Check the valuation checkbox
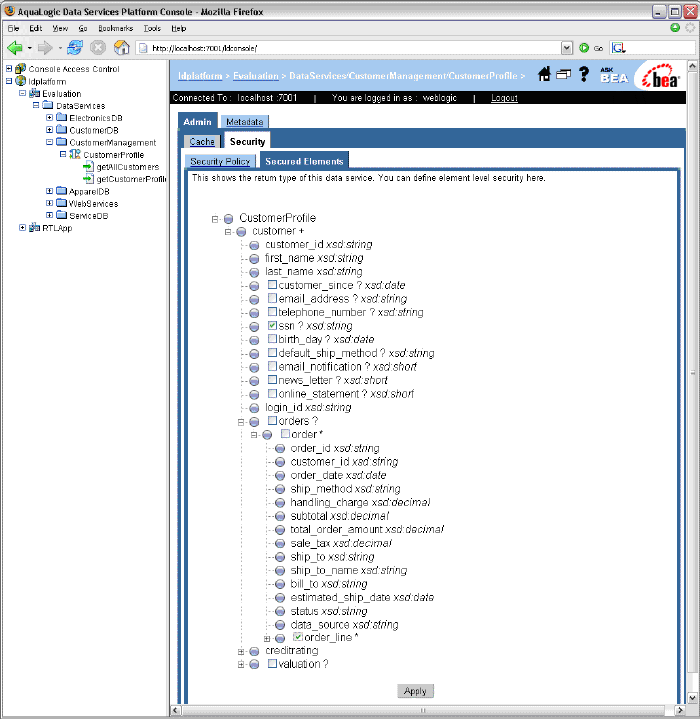The height and width of the screenshot is (719, 700). click(272, 664)
